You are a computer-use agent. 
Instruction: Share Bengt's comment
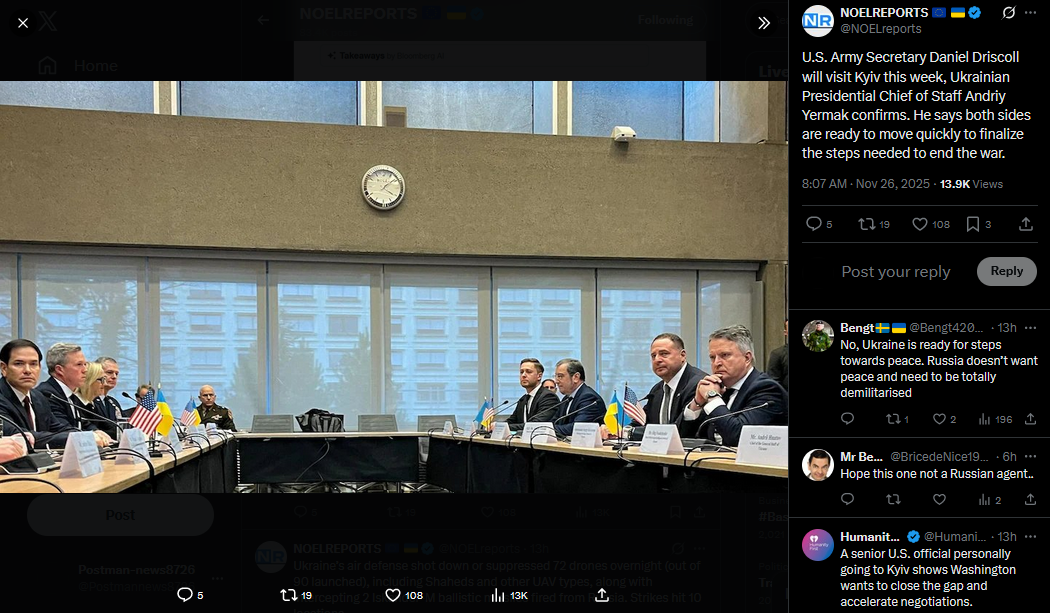click(1031, 419)
